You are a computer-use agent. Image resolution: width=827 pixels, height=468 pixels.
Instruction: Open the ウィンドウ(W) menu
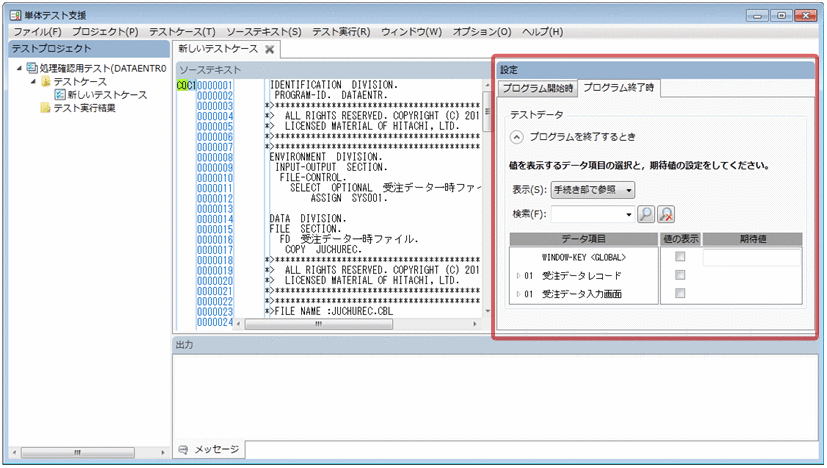point(411,32)
